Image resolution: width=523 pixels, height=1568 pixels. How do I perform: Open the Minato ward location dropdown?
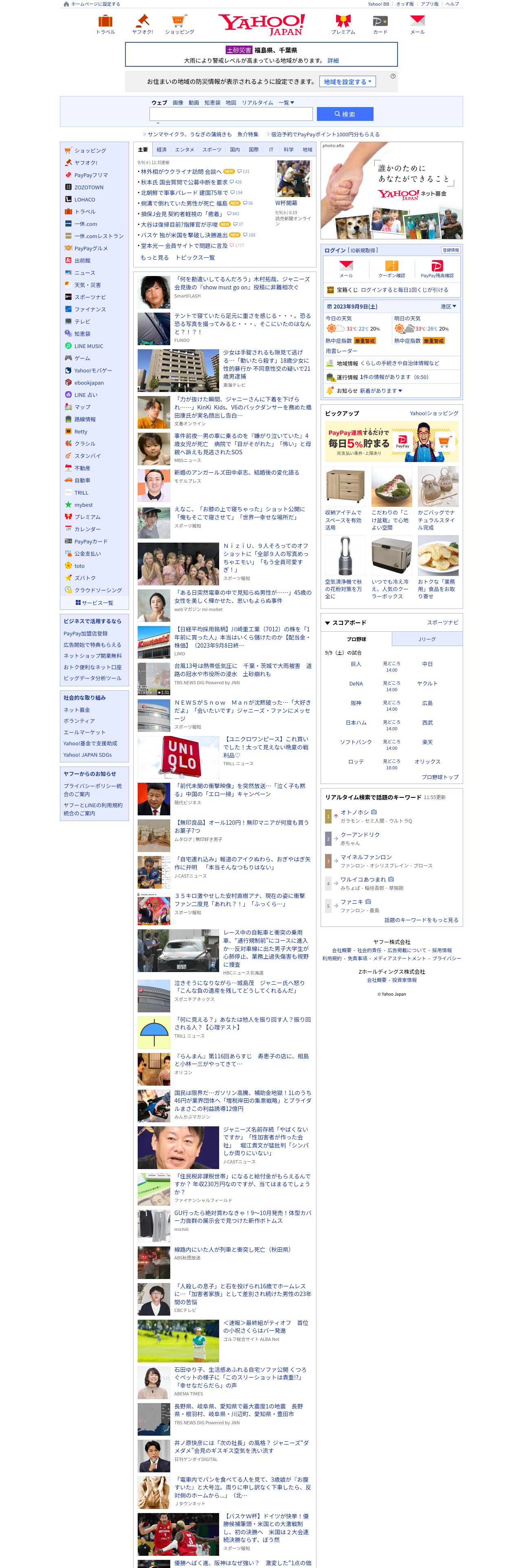pyautogui.click(x=448, y=307)
